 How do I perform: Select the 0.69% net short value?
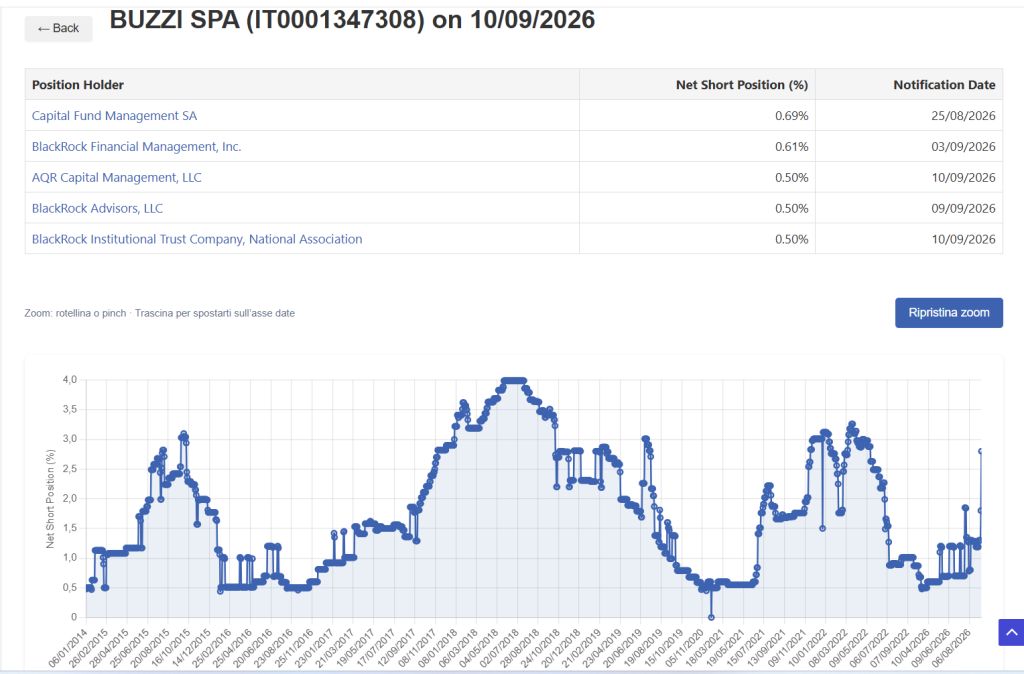pyautogui.click(x=792, y=116)
